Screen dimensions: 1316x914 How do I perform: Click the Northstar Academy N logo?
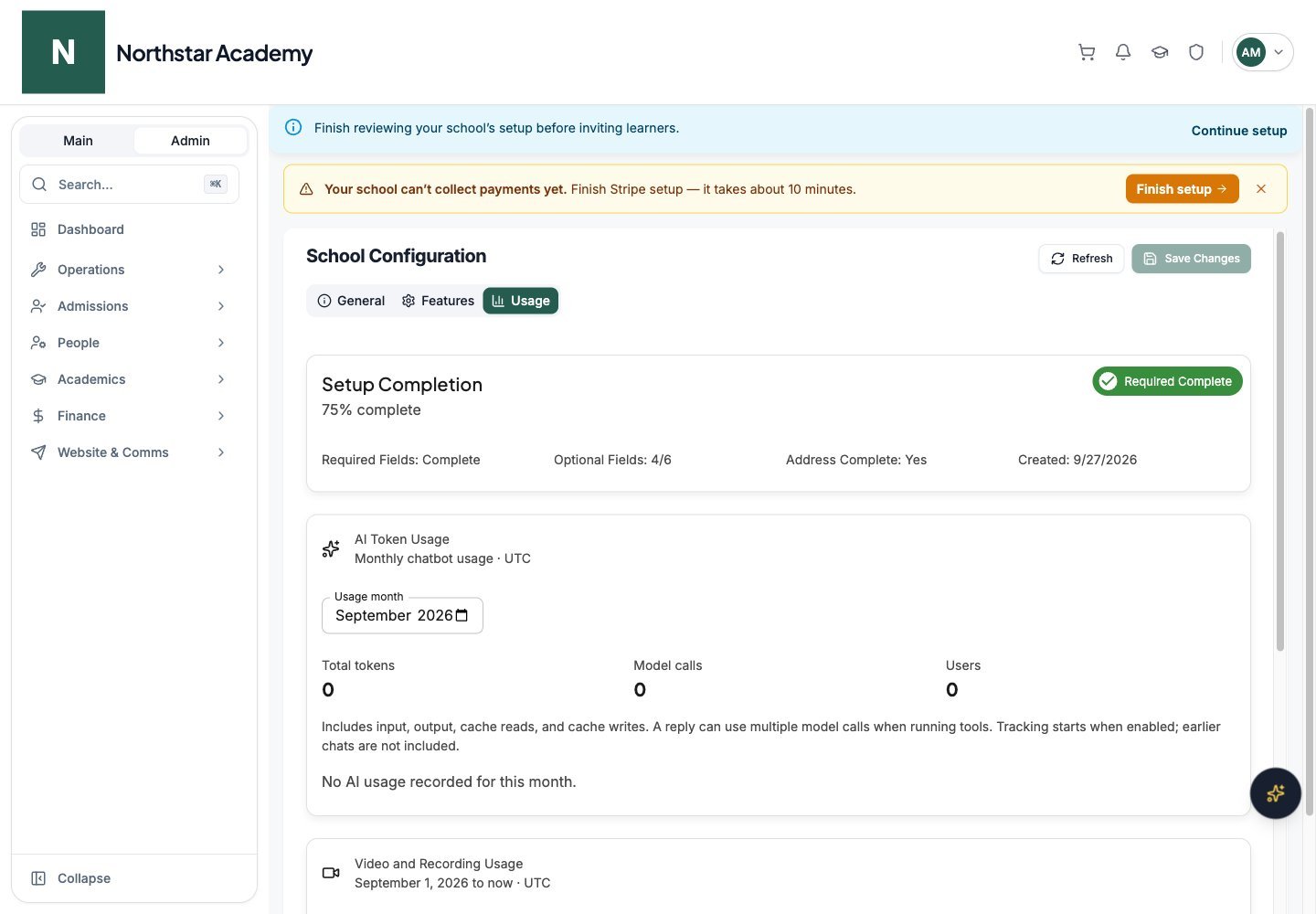click(63, 52)
